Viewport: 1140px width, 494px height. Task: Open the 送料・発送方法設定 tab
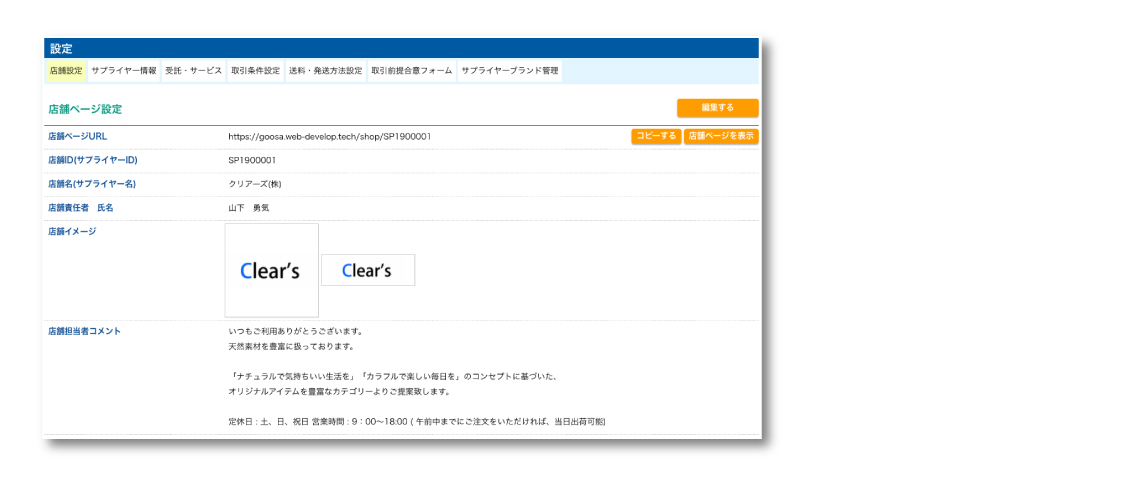(325, 71)
